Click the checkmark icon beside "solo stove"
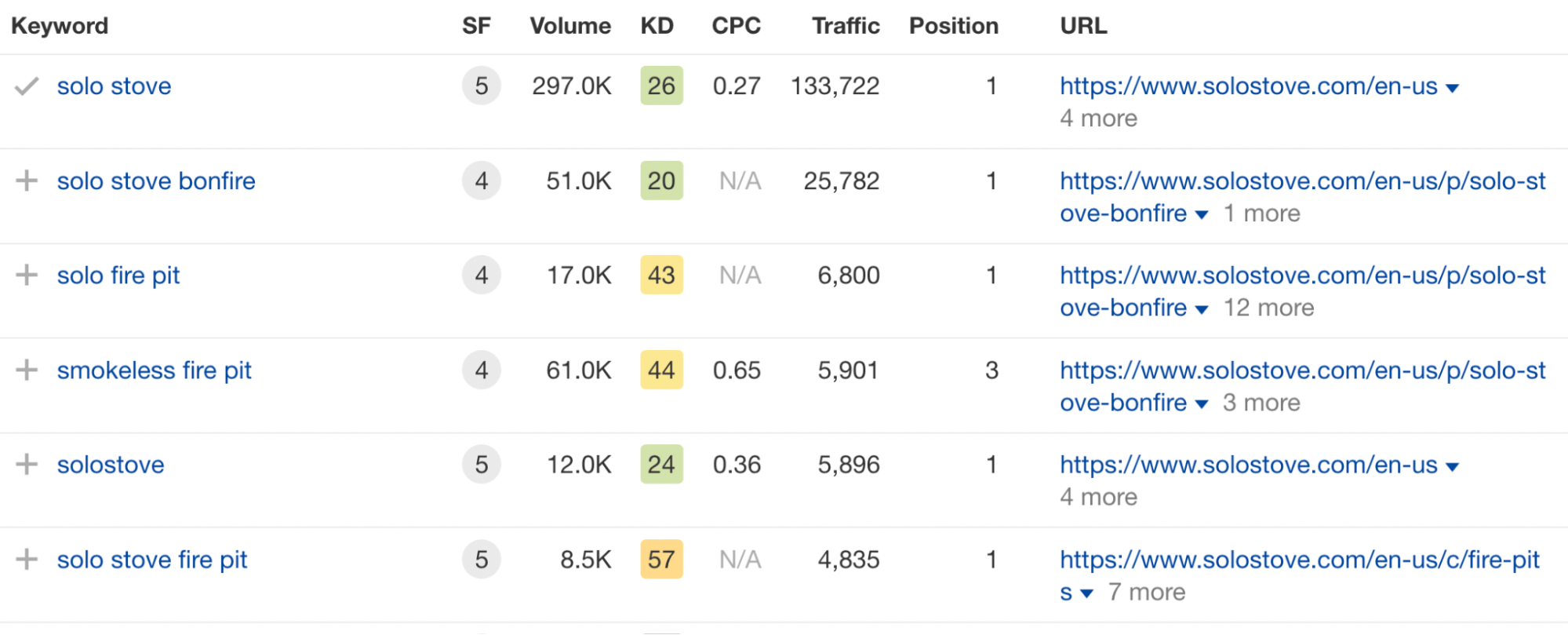 pyautogui.click(x=27, y=86)
